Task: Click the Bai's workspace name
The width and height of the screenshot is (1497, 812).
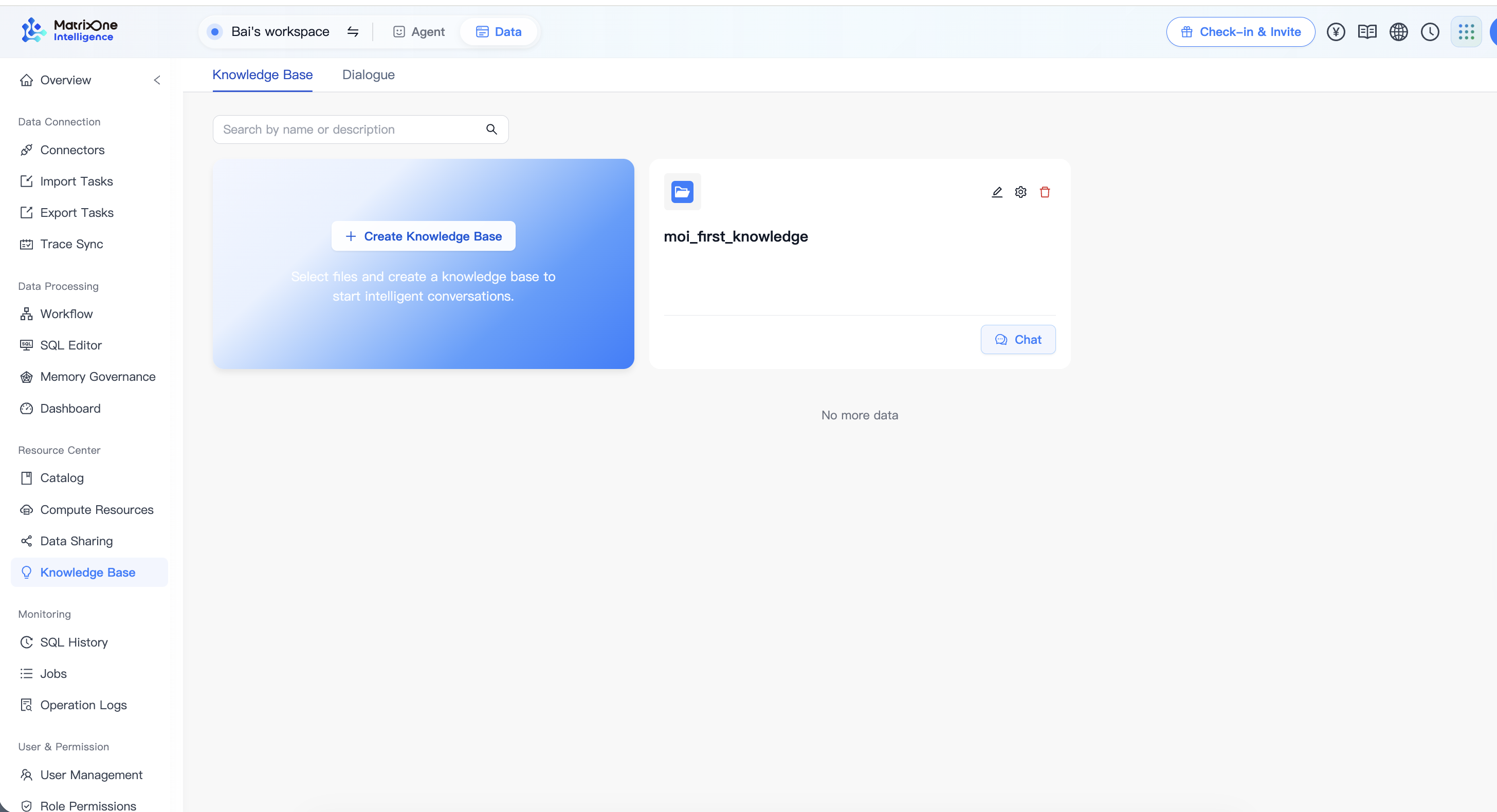Action: (x=280, y=31)
